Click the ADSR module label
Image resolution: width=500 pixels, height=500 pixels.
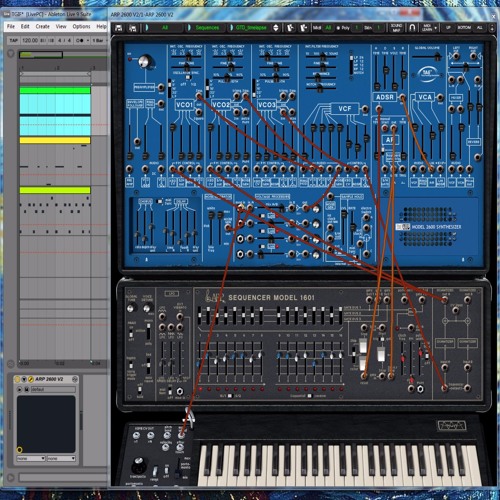click(385, 97)
